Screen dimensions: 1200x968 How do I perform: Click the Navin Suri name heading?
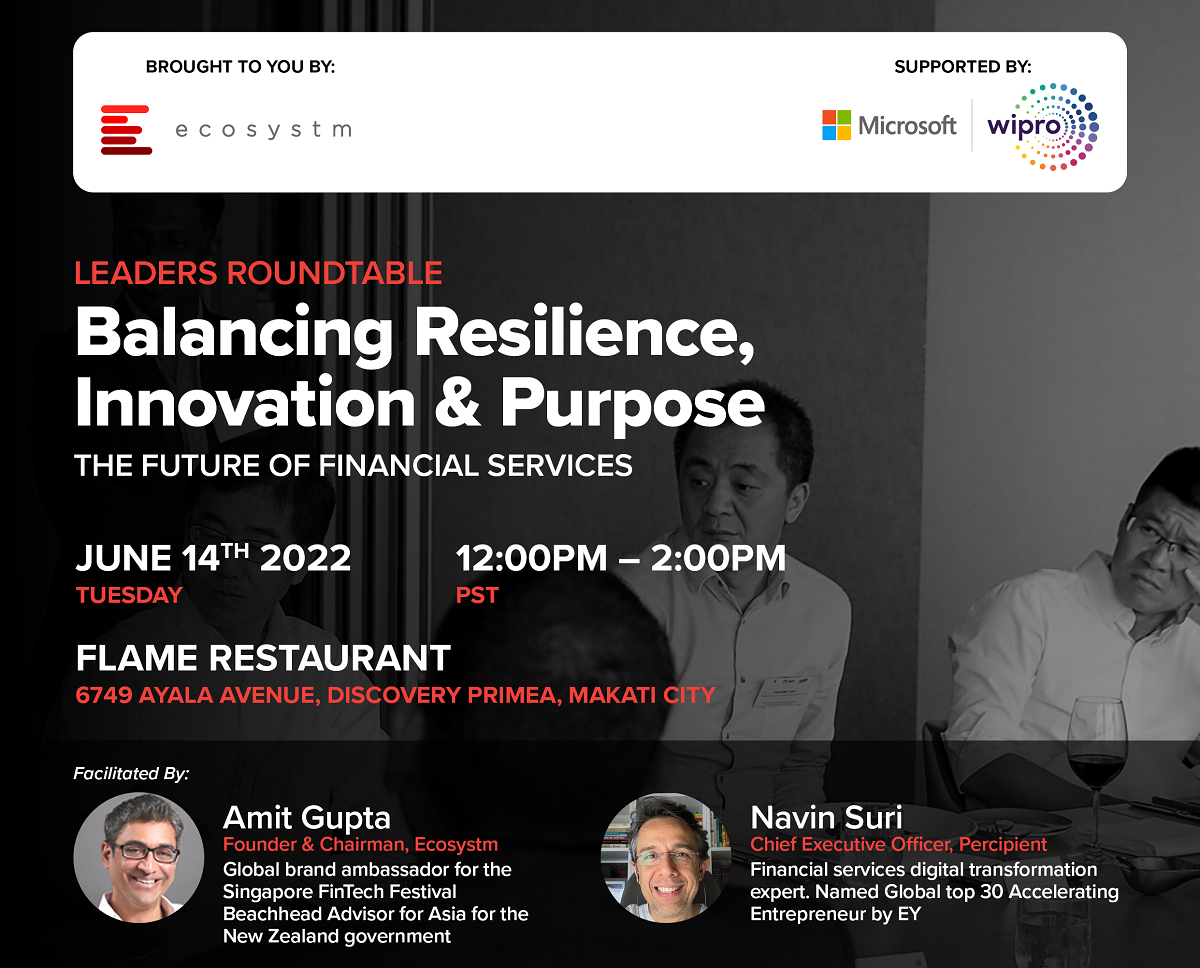827,817
